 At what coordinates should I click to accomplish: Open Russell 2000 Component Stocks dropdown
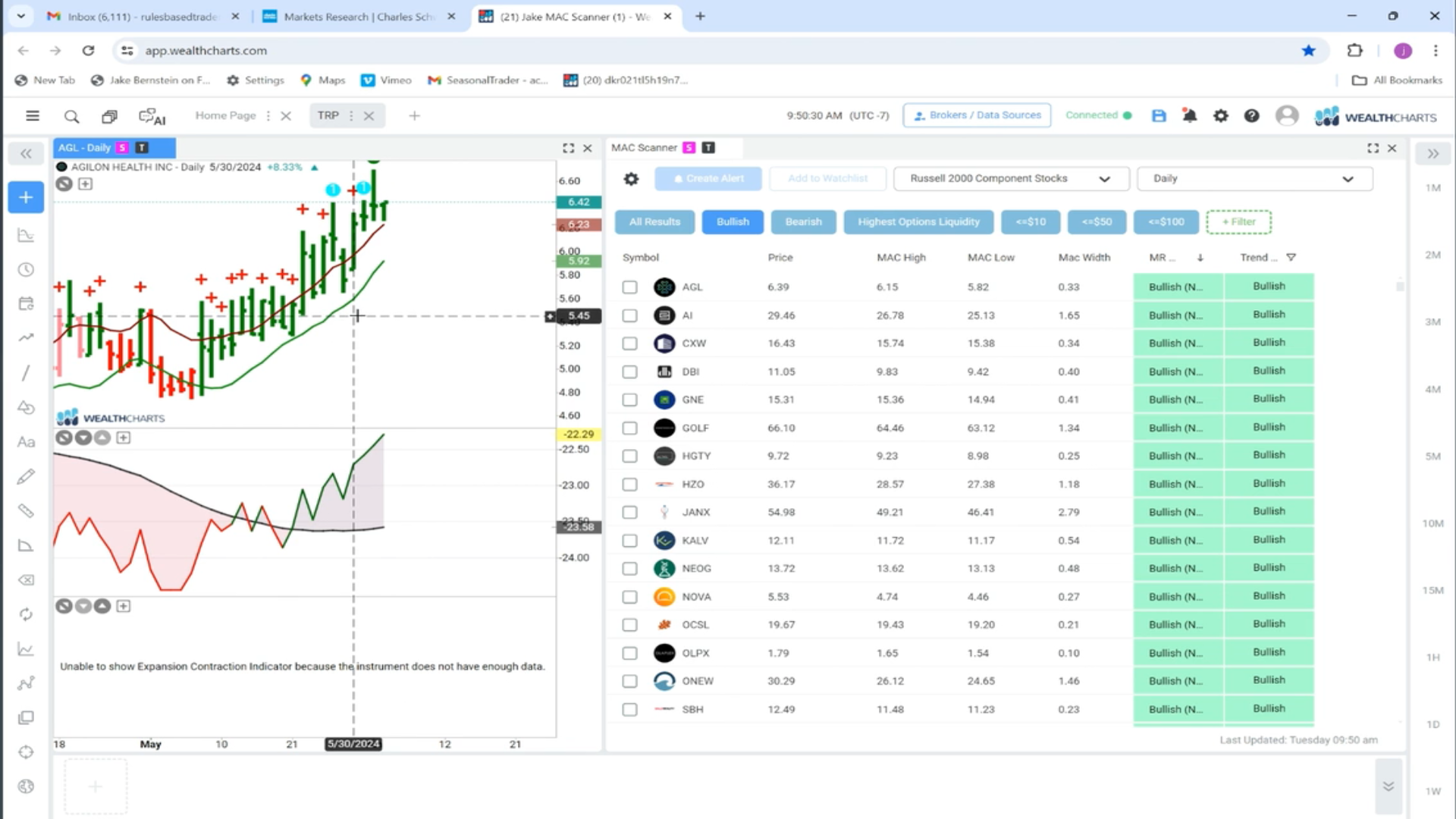click(x=1011, y=179)
